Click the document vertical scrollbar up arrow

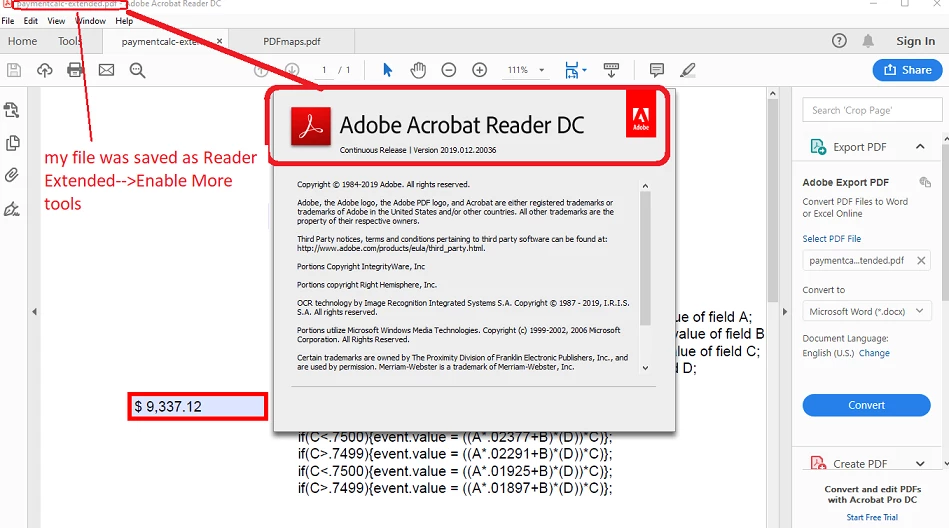click(772, 94)
